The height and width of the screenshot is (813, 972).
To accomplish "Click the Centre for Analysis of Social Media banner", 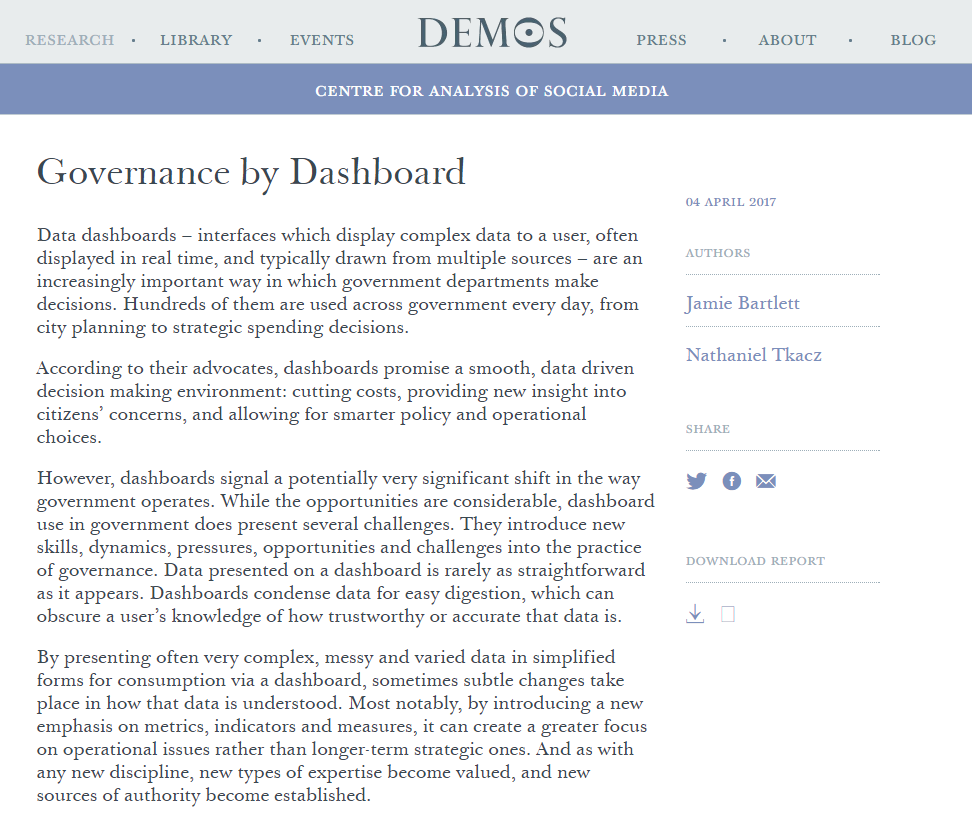I will pyautogui.click(x=491, y=91).
